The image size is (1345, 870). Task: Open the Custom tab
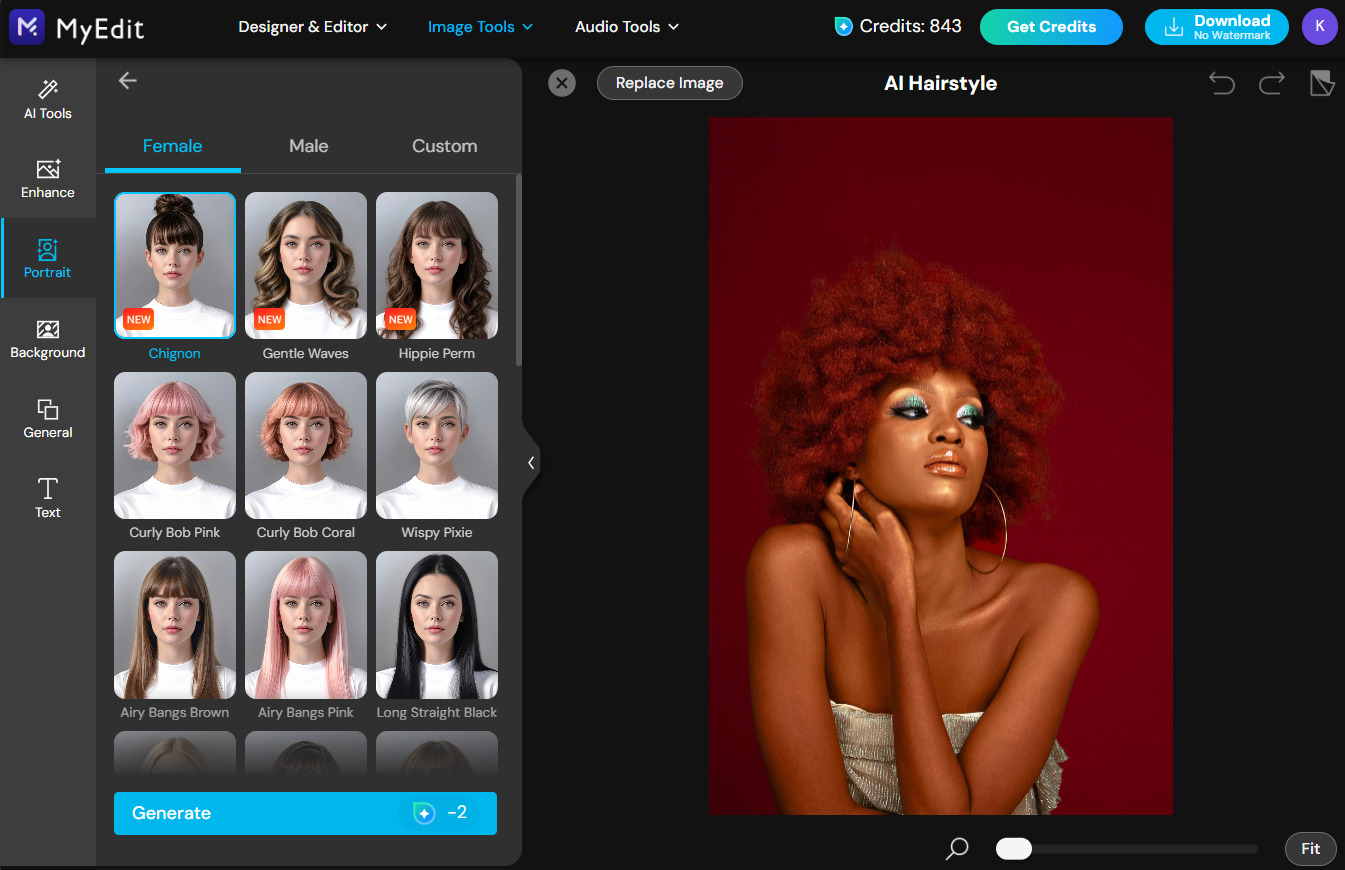click(x=444, y=146)
